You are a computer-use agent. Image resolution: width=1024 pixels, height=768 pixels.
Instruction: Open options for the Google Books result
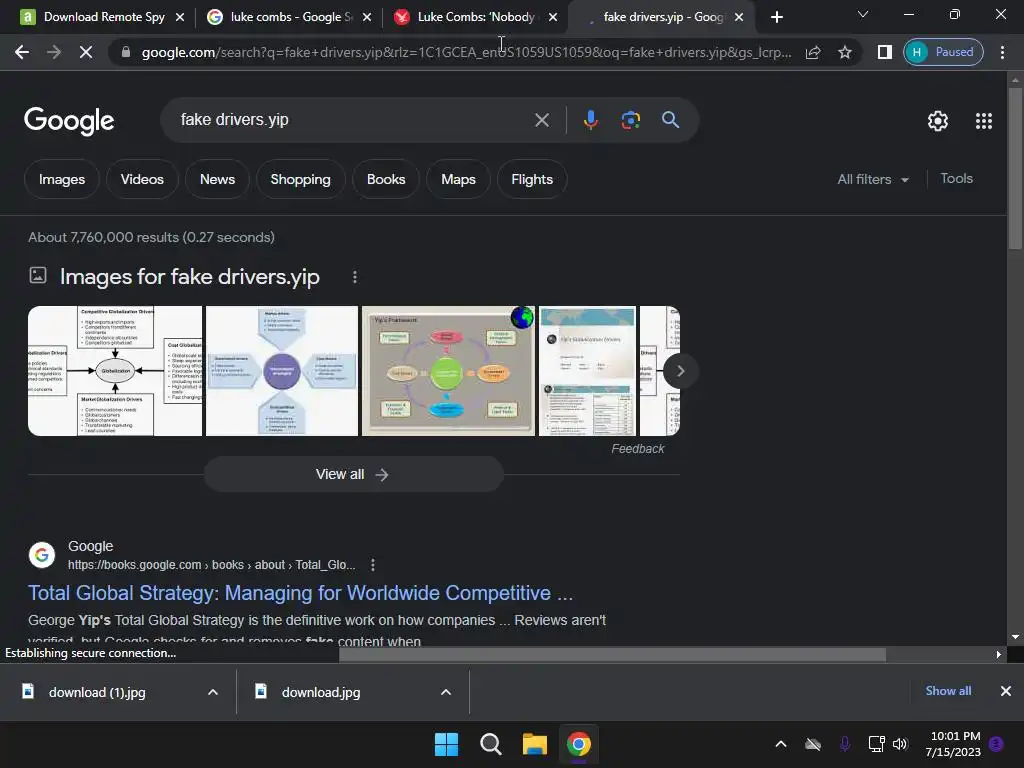(372, 565)
